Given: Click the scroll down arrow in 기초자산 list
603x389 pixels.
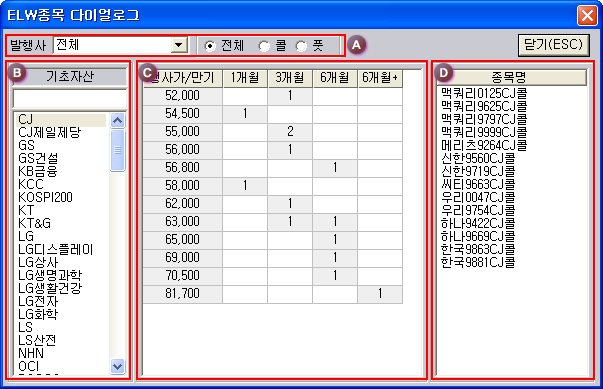Looking at the screenshot, I should (117, 366).
